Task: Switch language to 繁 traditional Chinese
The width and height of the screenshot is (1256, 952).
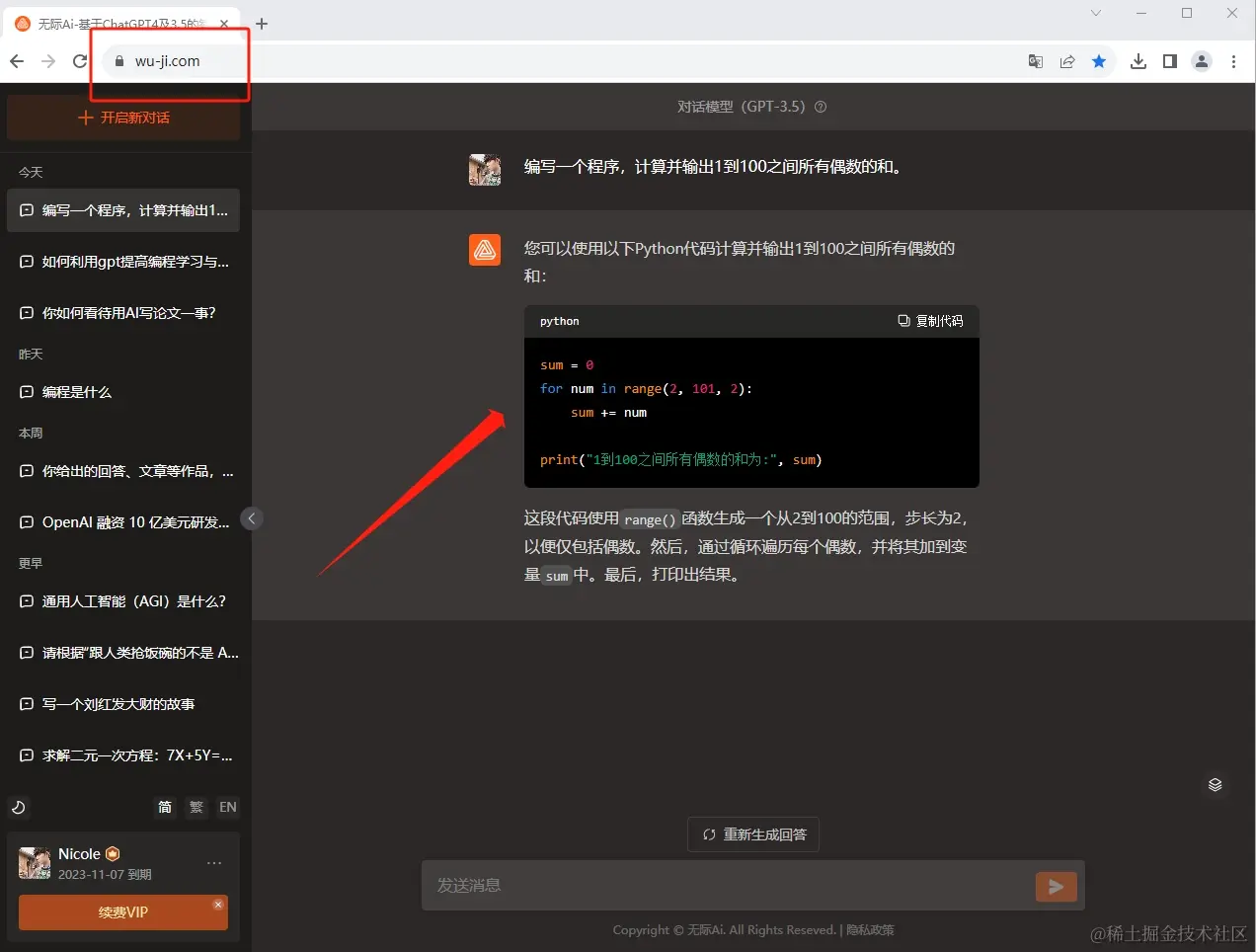Action: click(x=196, y=807)
